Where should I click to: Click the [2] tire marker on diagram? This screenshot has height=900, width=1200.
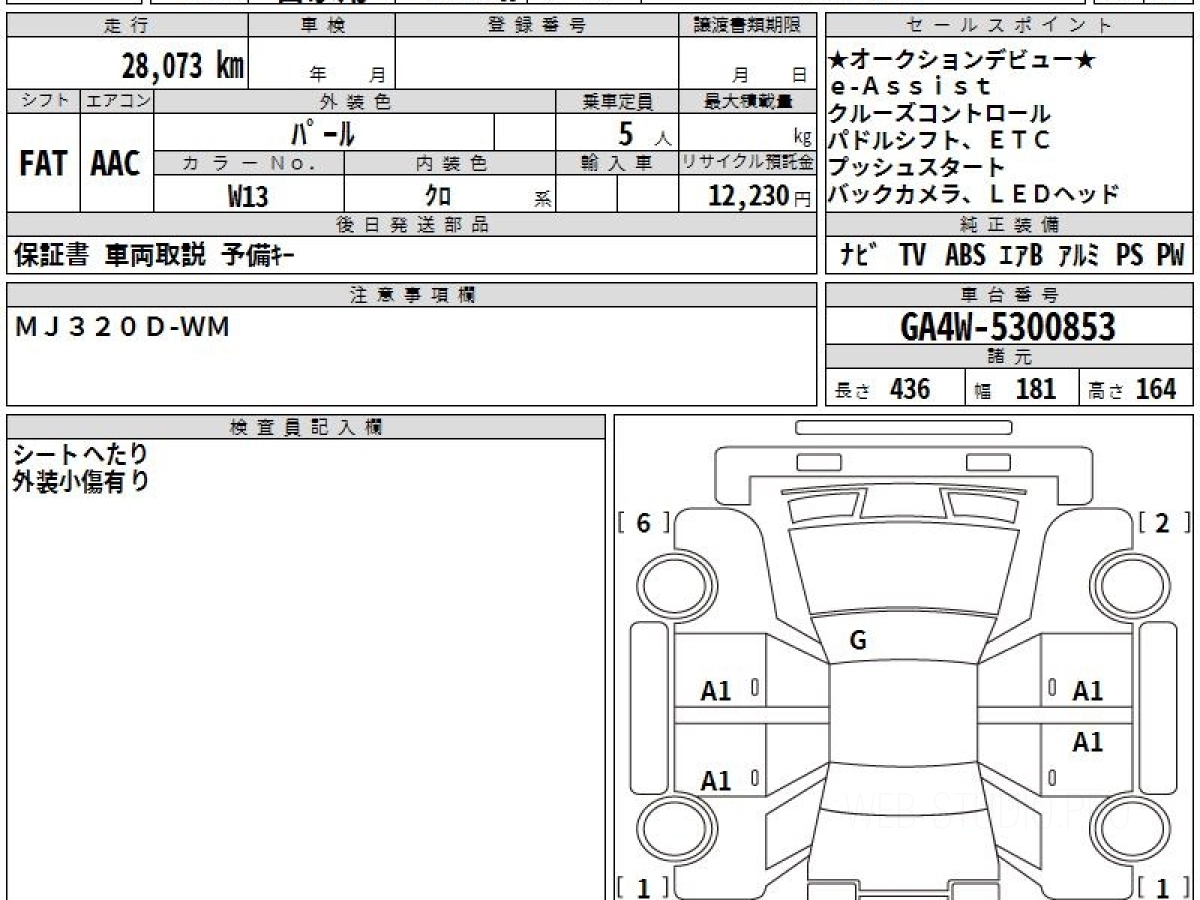point(1163,523)
